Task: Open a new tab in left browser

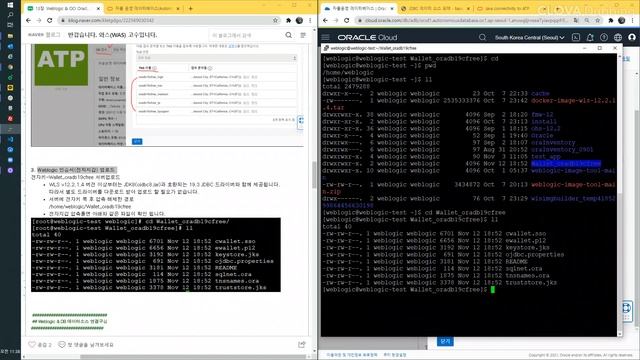Action: tap(191, 8)
